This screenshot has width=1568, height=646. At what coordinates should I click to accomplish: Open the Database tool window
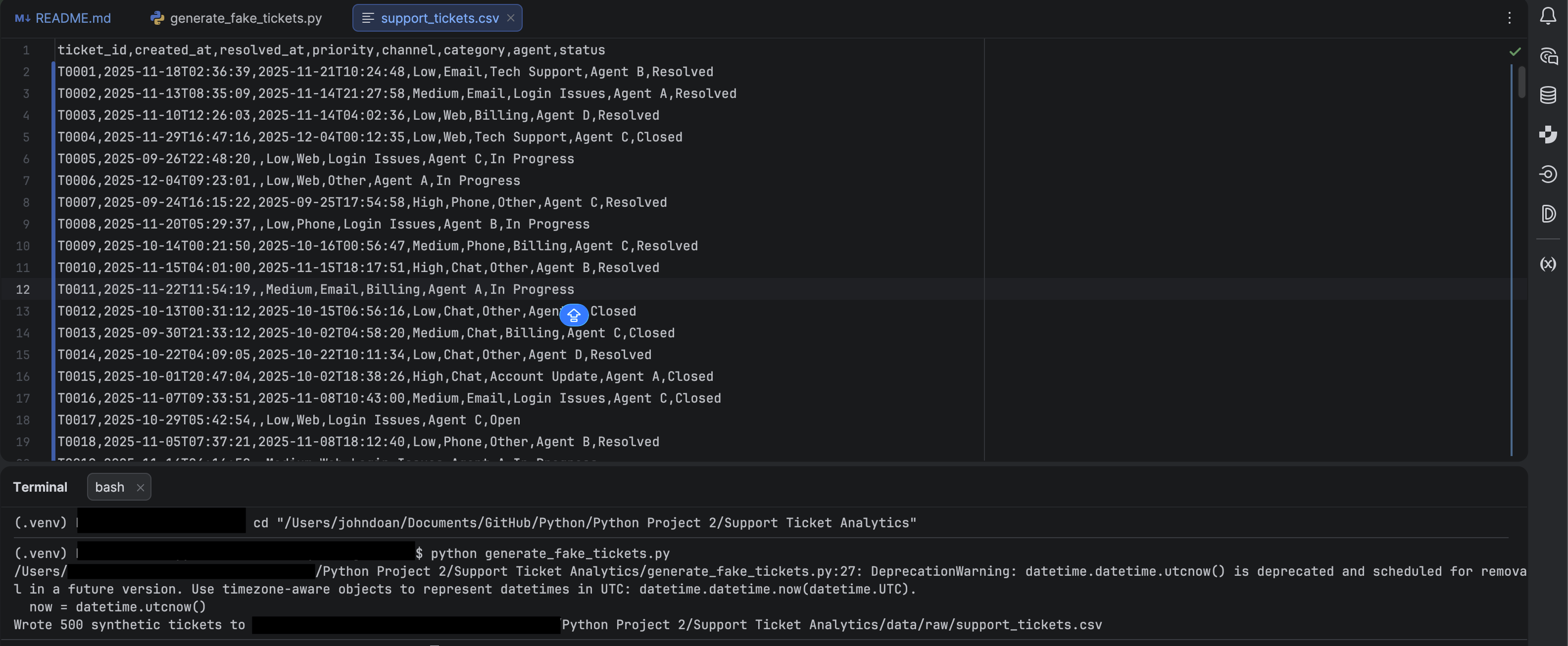click(x=1549, y=95)
